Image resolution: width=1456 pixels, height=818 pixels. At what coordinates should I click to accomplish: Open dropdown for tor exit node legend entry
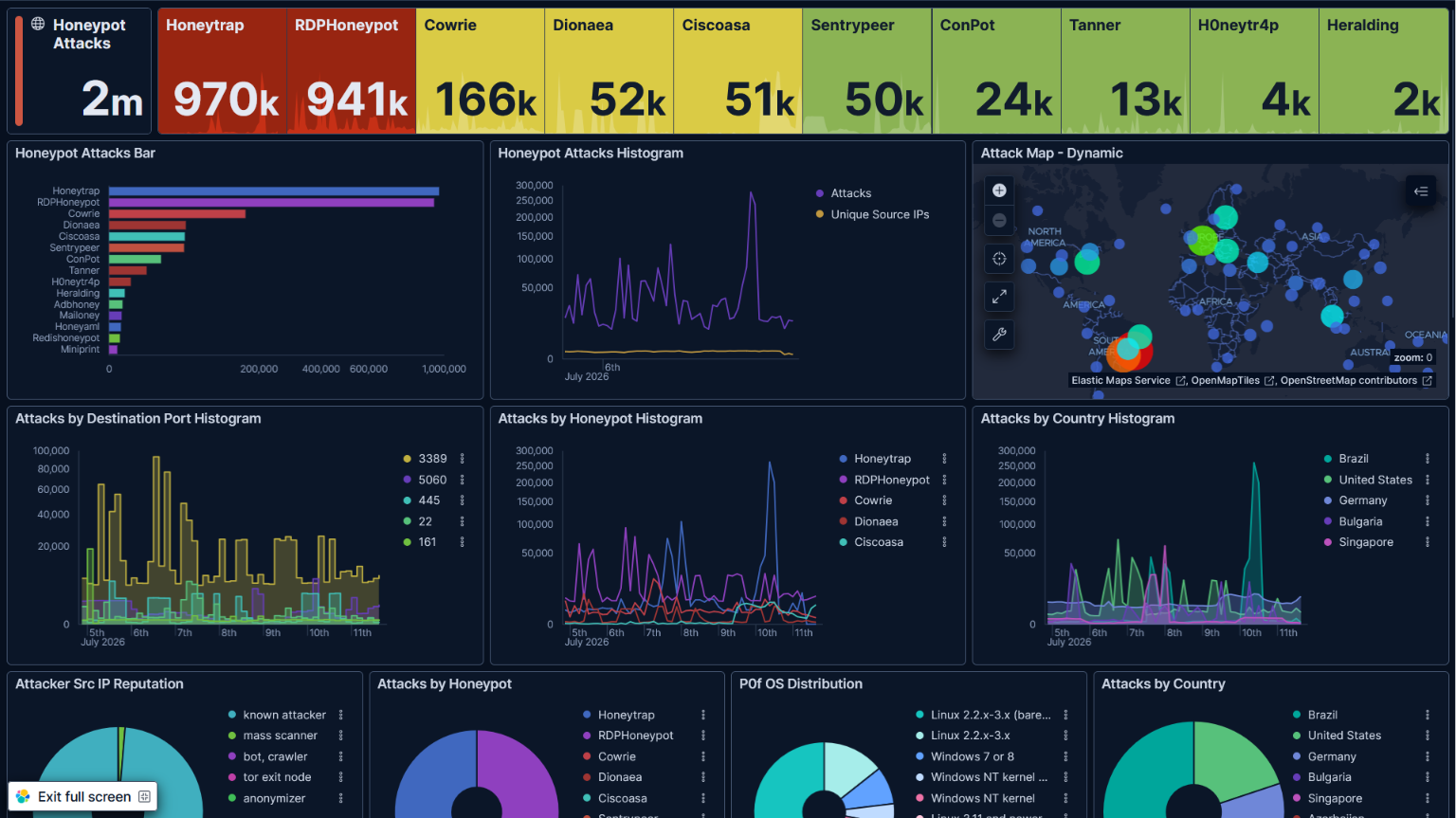[x=341, y=777]
